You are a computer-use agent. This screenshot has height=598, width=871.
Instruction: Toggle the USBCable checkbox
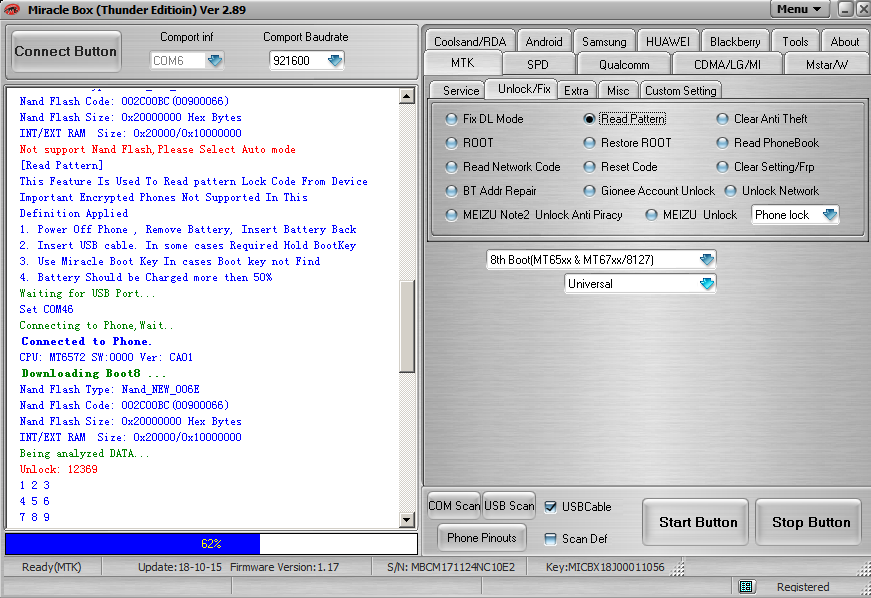pyautogui.click(x=550, y=506)
